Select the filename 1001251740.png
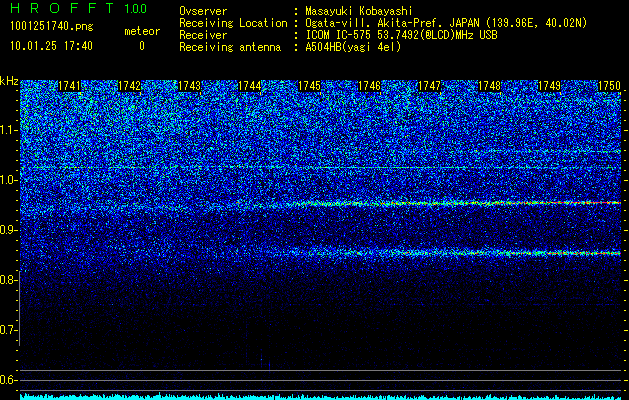The height and width of the screenshot is (400, 629). pyautogui.click(x=52, y=27)
